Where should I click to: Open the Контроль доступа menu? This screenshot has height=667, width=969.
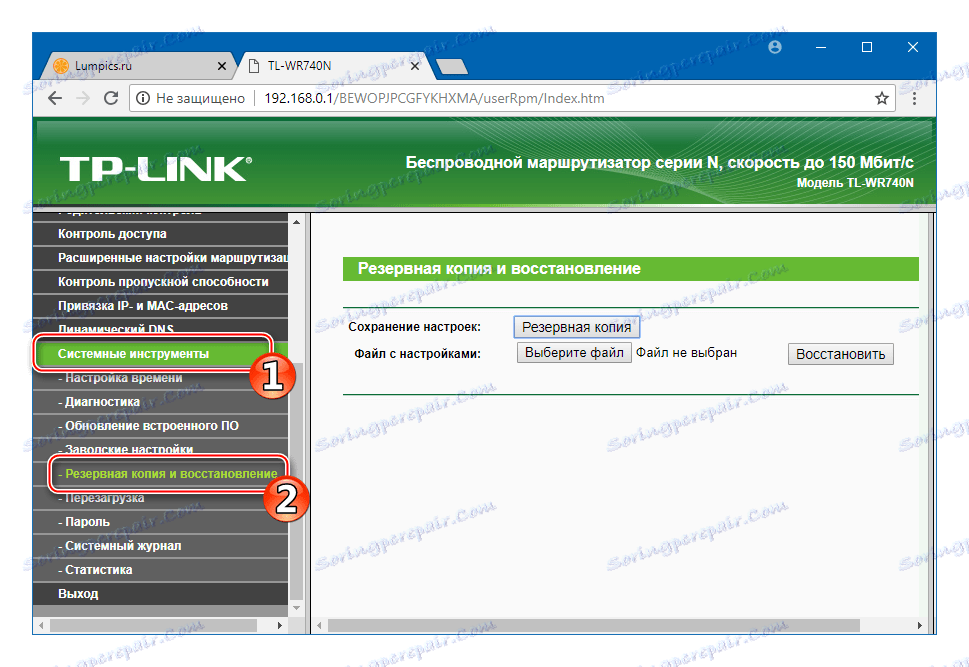pos(160,234)
